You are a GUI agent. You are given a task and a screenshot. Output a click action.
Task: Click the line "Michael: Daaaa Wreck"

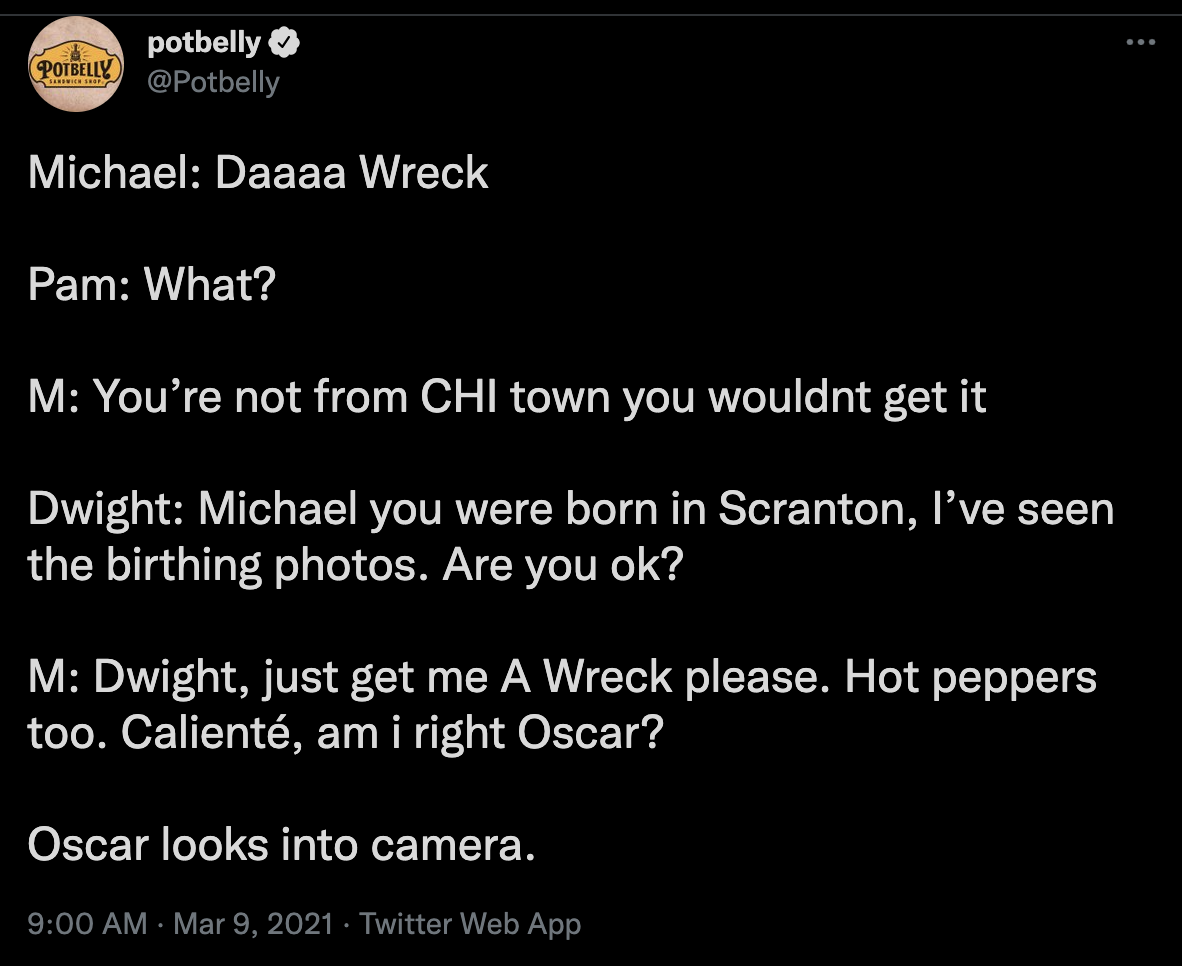[x=258, y=174]
